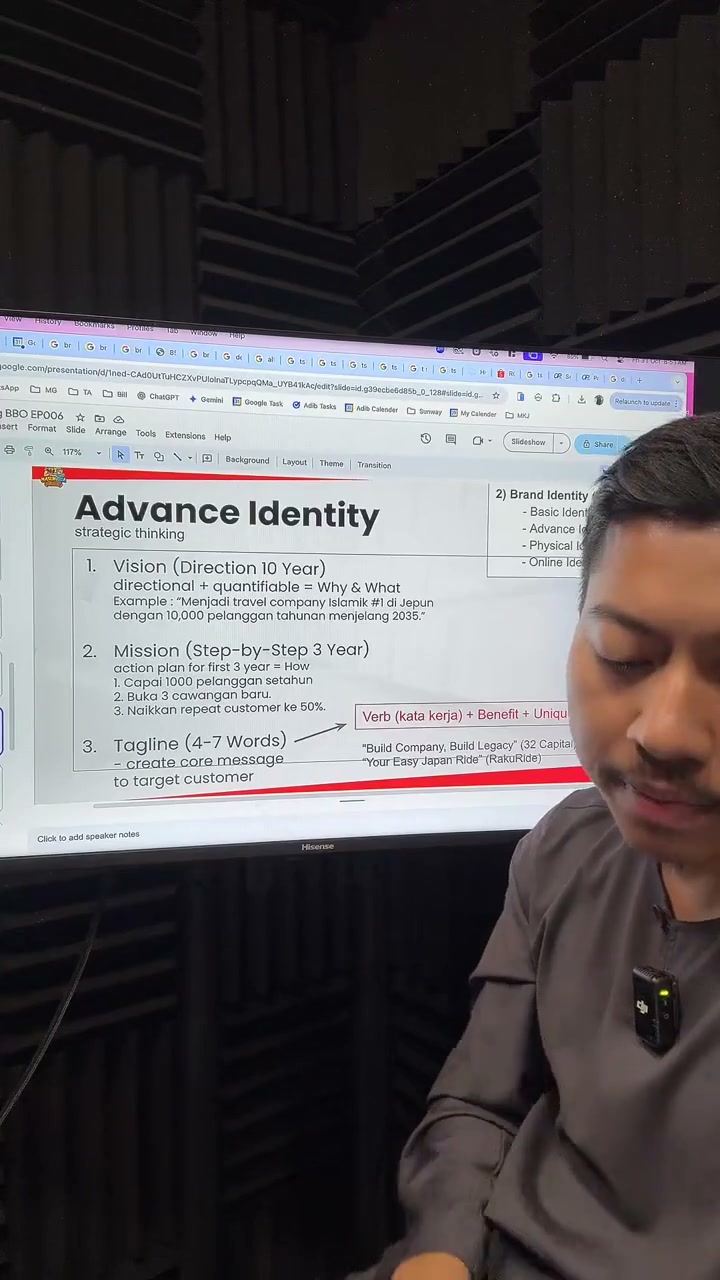The height and width of the screenshot is (1280, 720).
Task: Click the Background button
Action: click(x=247, y=460)
